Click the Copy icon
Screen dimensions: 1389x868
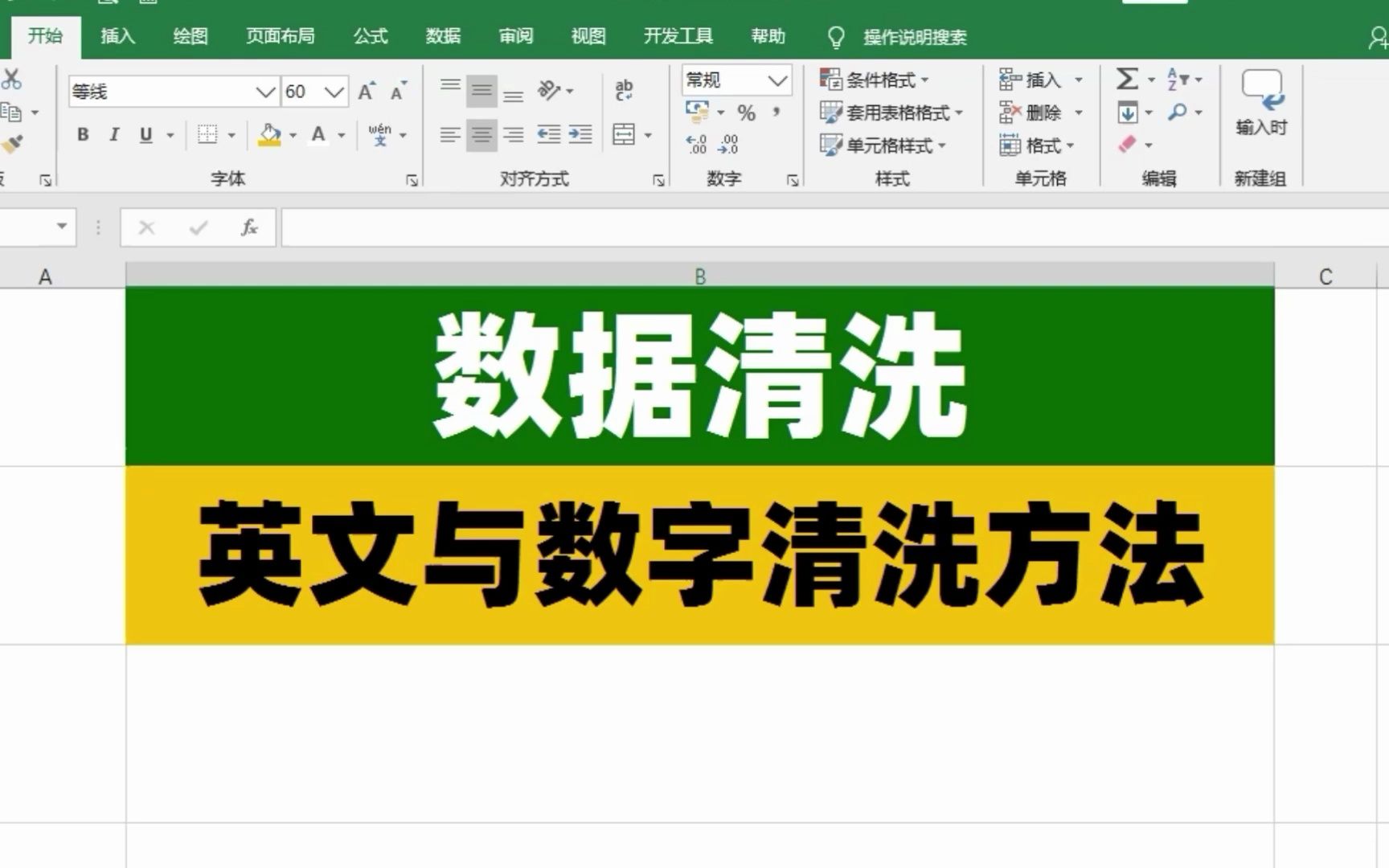tap(11, 113)
